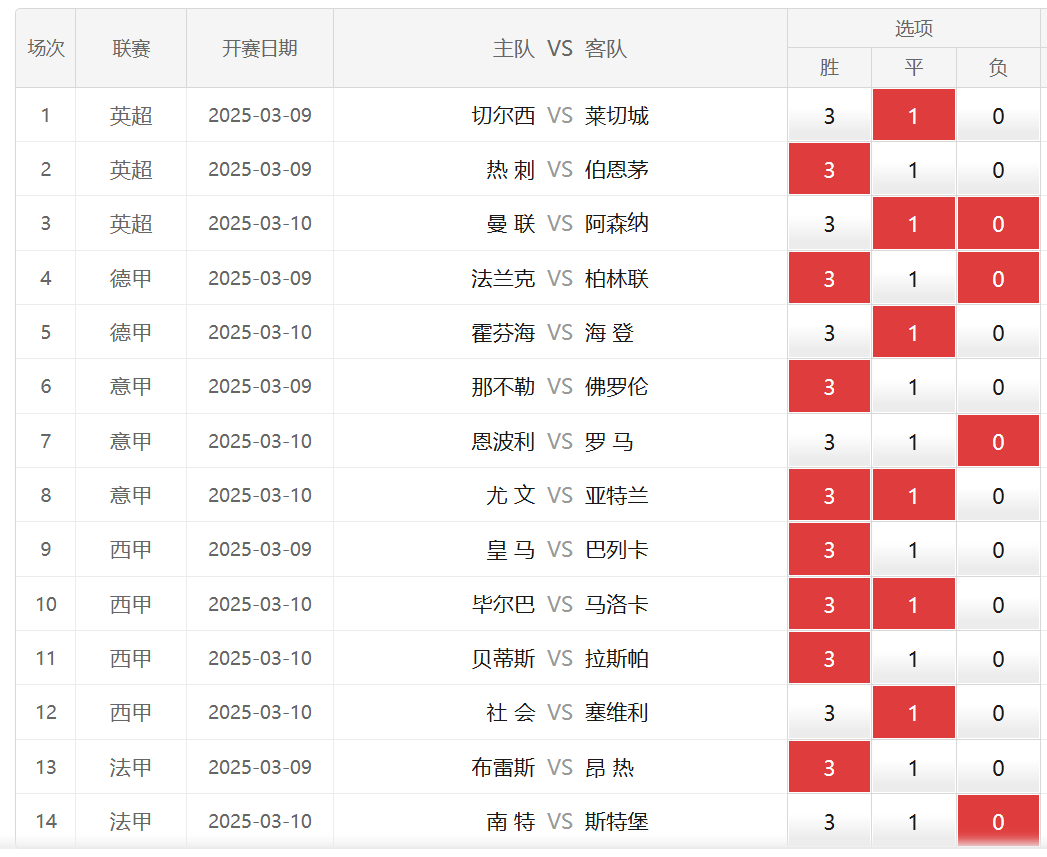The height and width of the screenshot is (857, 1047).
Task: Click the match text 切尔西 VS 莱切城
Action: click(x=560, y=116)
